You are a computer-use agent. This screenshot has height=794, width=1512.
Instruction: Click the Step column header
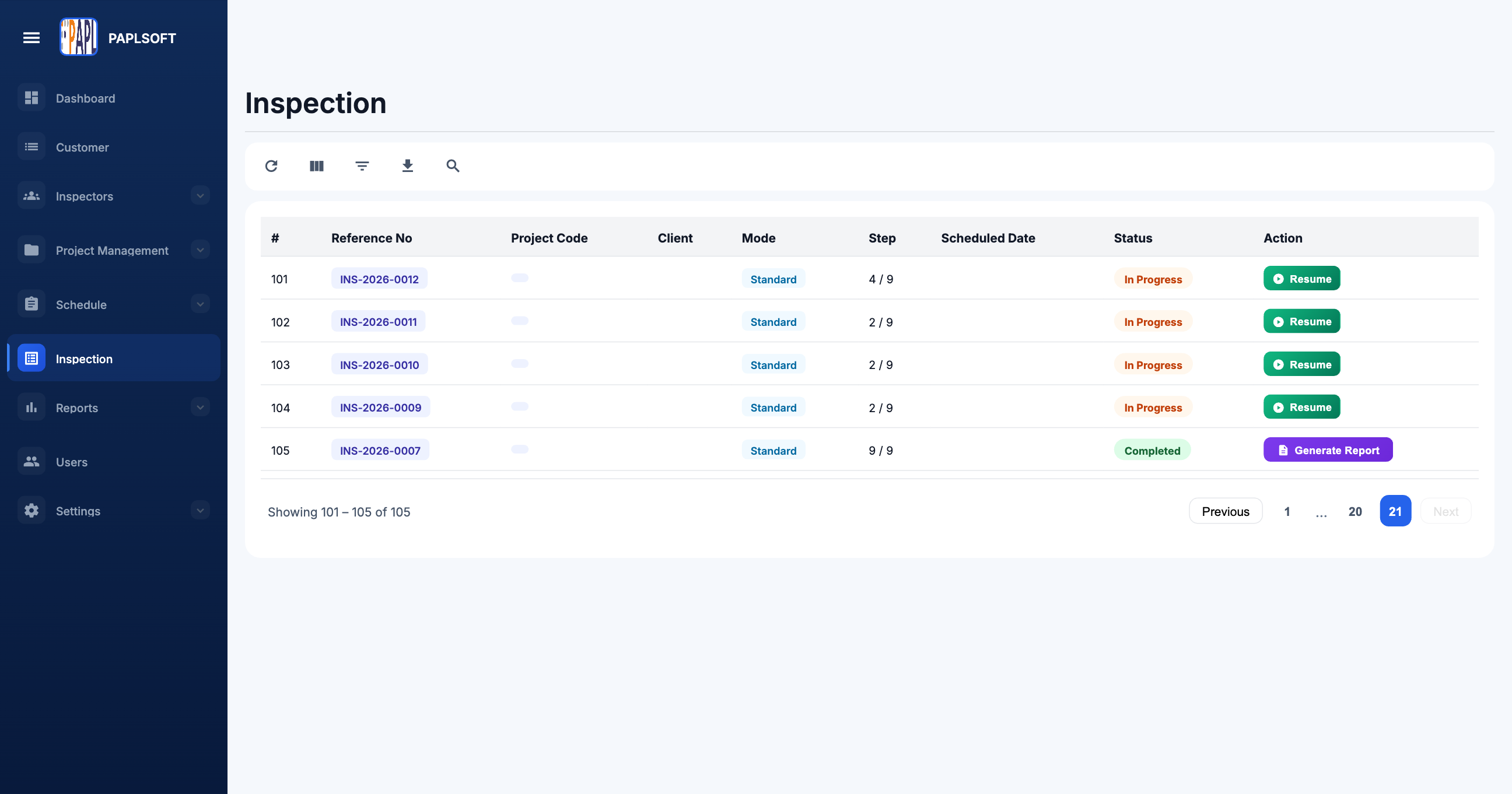(x=881, y=238)
